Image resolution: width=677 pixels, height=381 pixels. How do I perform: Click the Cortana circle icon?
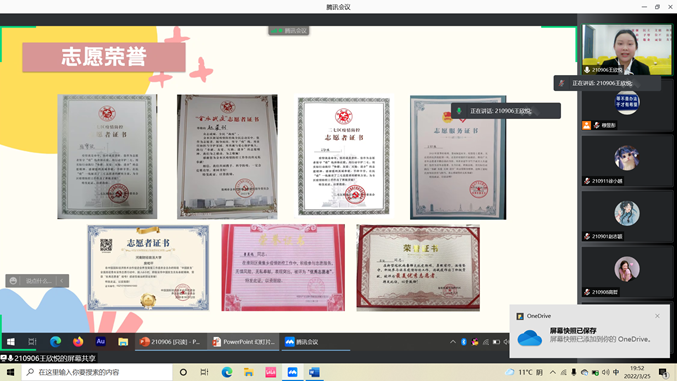point(183,372)
